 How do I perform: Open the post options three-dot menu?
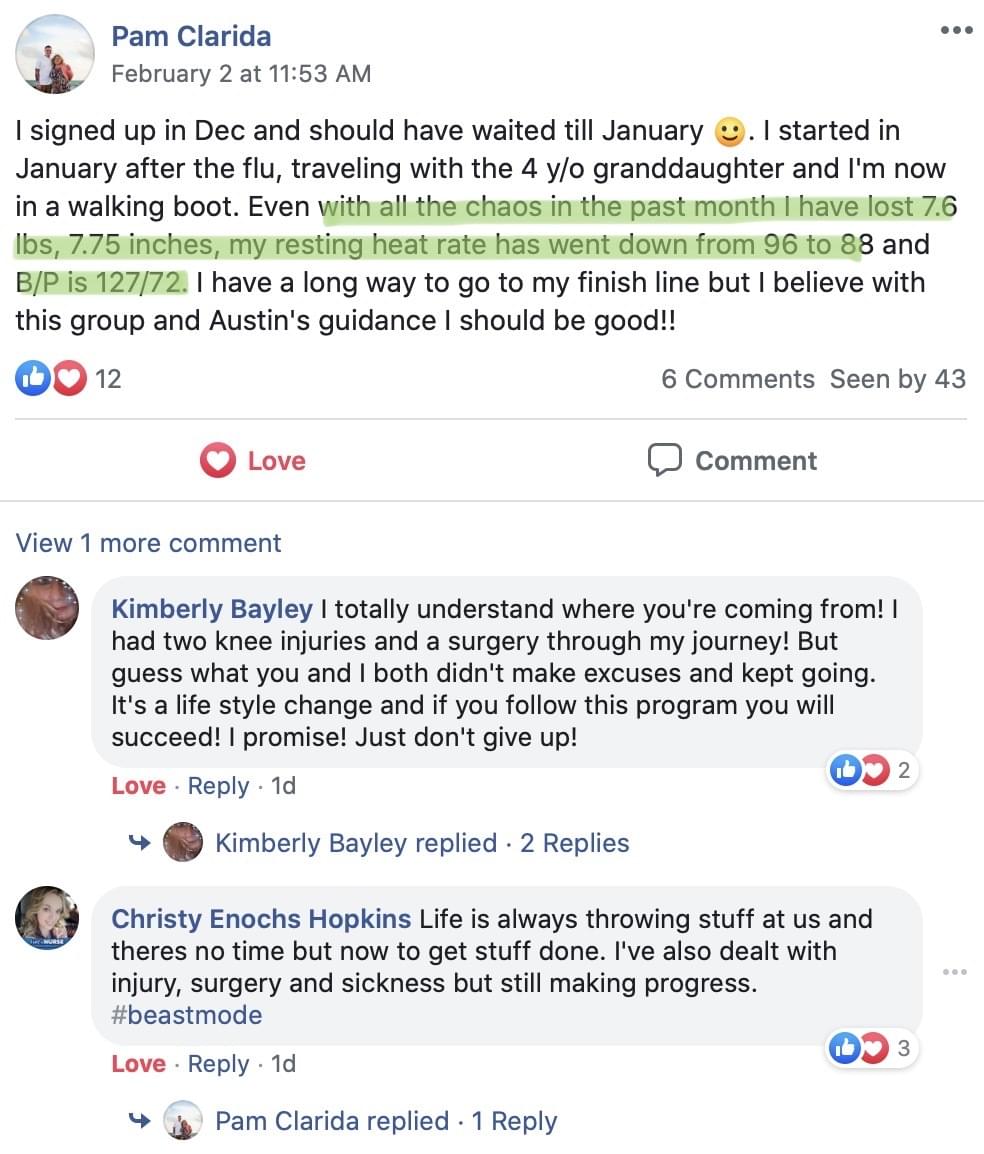point(956,31)
